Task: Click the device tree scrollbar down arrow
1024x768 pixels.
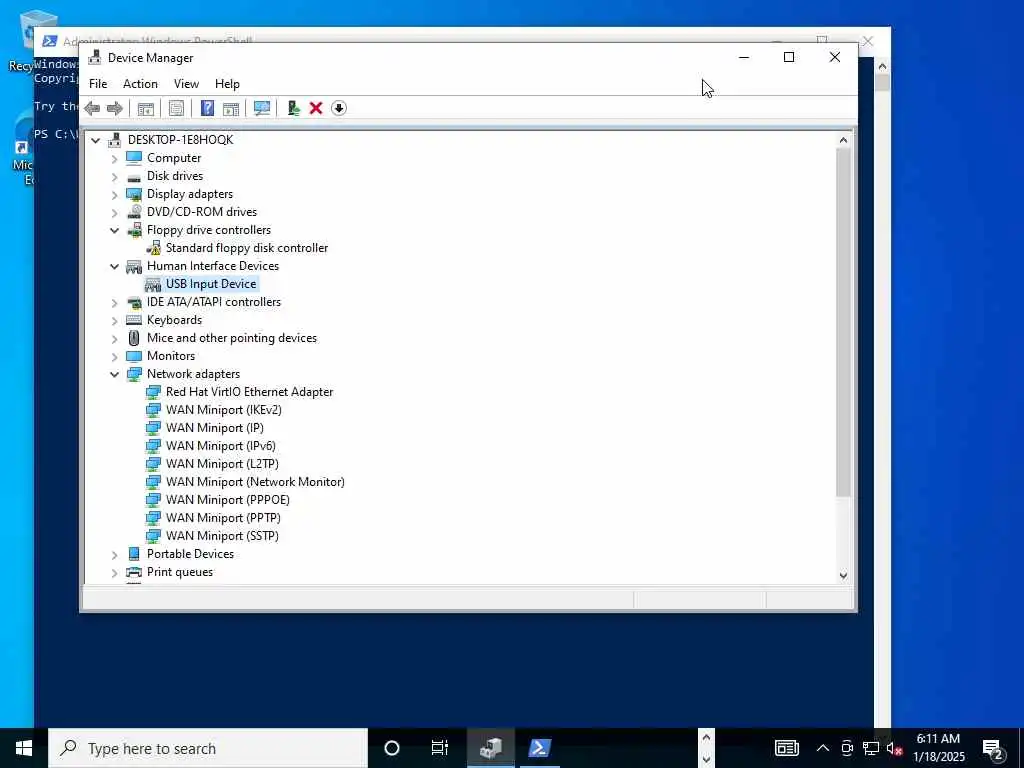Action: [843, 576]
